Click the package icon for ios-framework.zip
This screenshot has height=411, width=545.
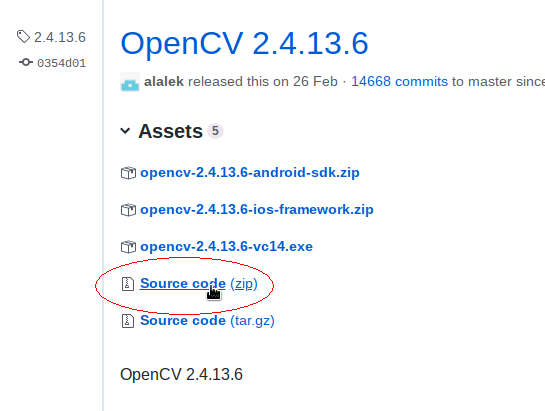pos(128,210)
